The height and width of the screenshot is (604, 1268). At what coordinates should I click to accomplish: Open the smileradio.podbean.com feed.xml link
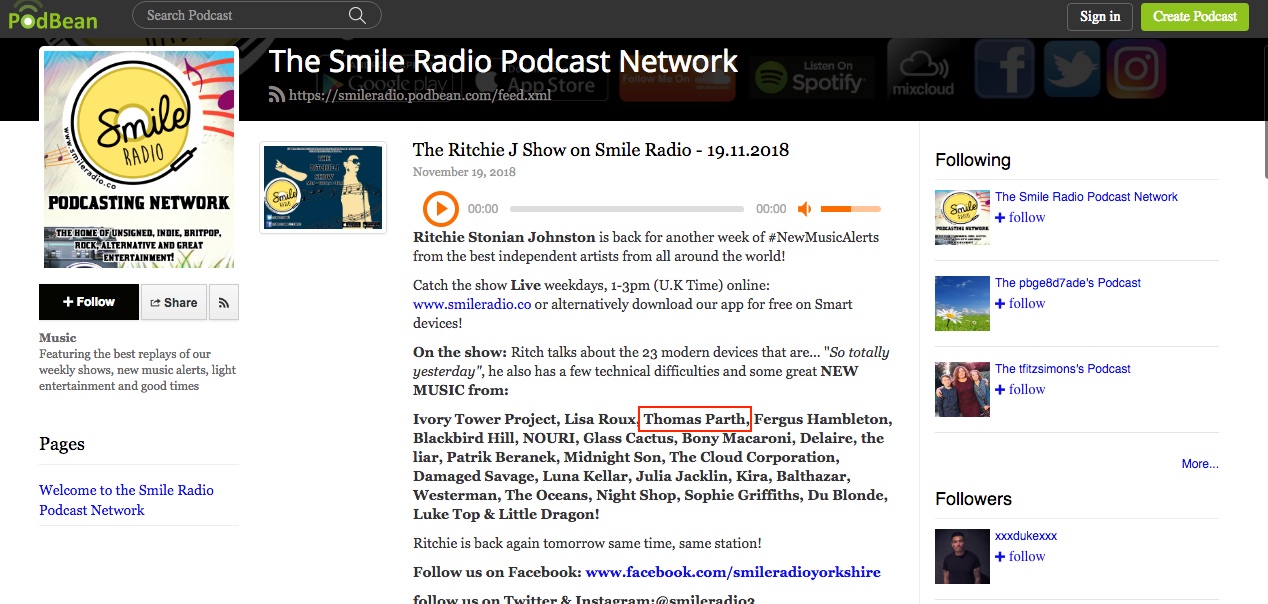[420, 96]
